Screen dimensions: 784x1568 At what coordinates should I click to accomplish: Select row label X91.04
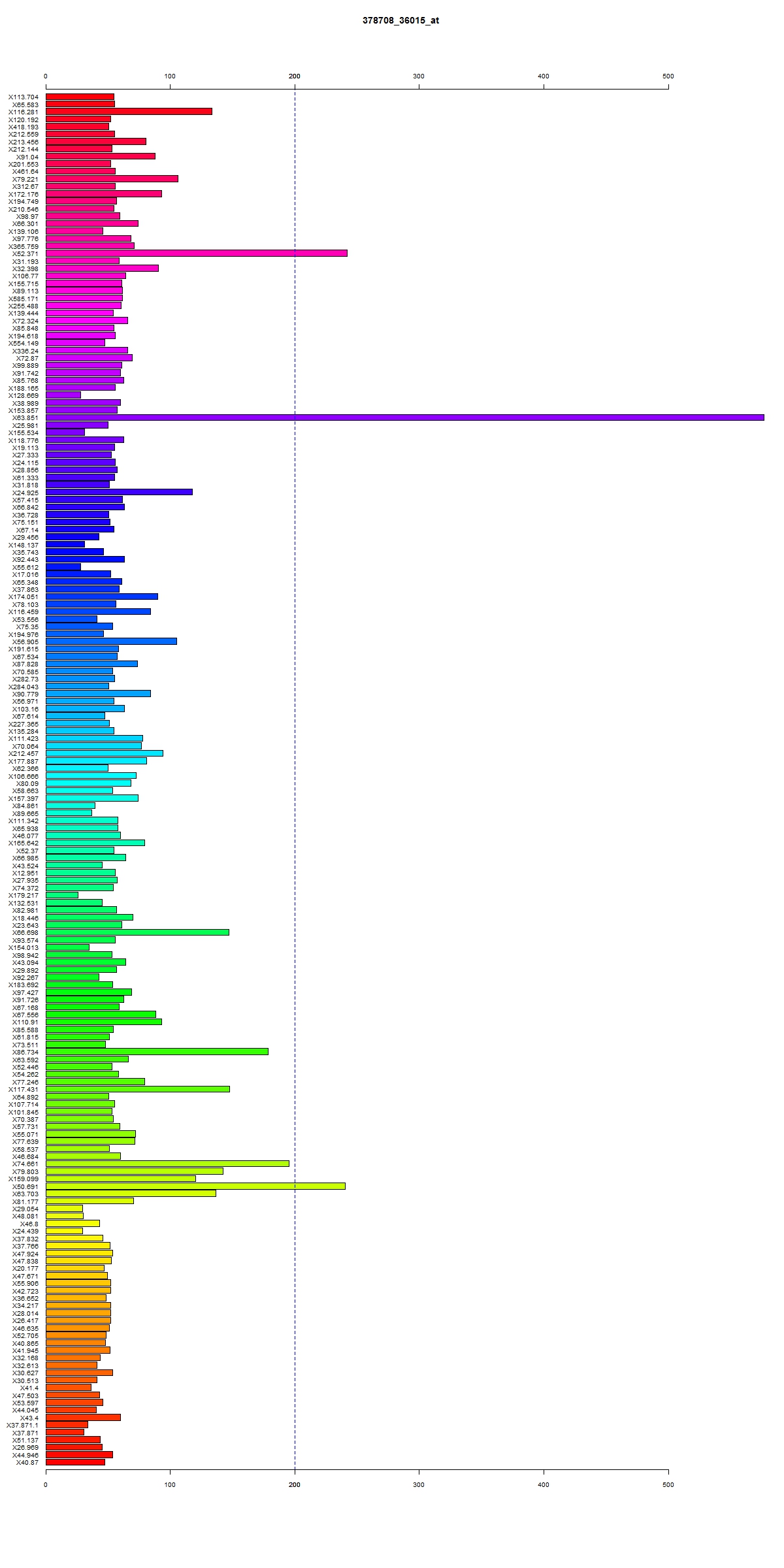click(x=27, y=157)
